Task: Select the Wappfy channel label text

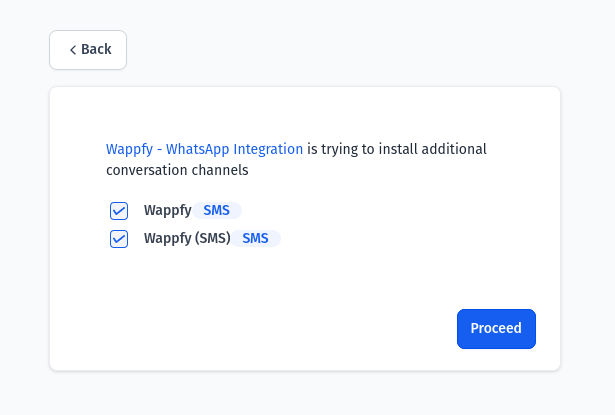Action: tap(167, 211)
